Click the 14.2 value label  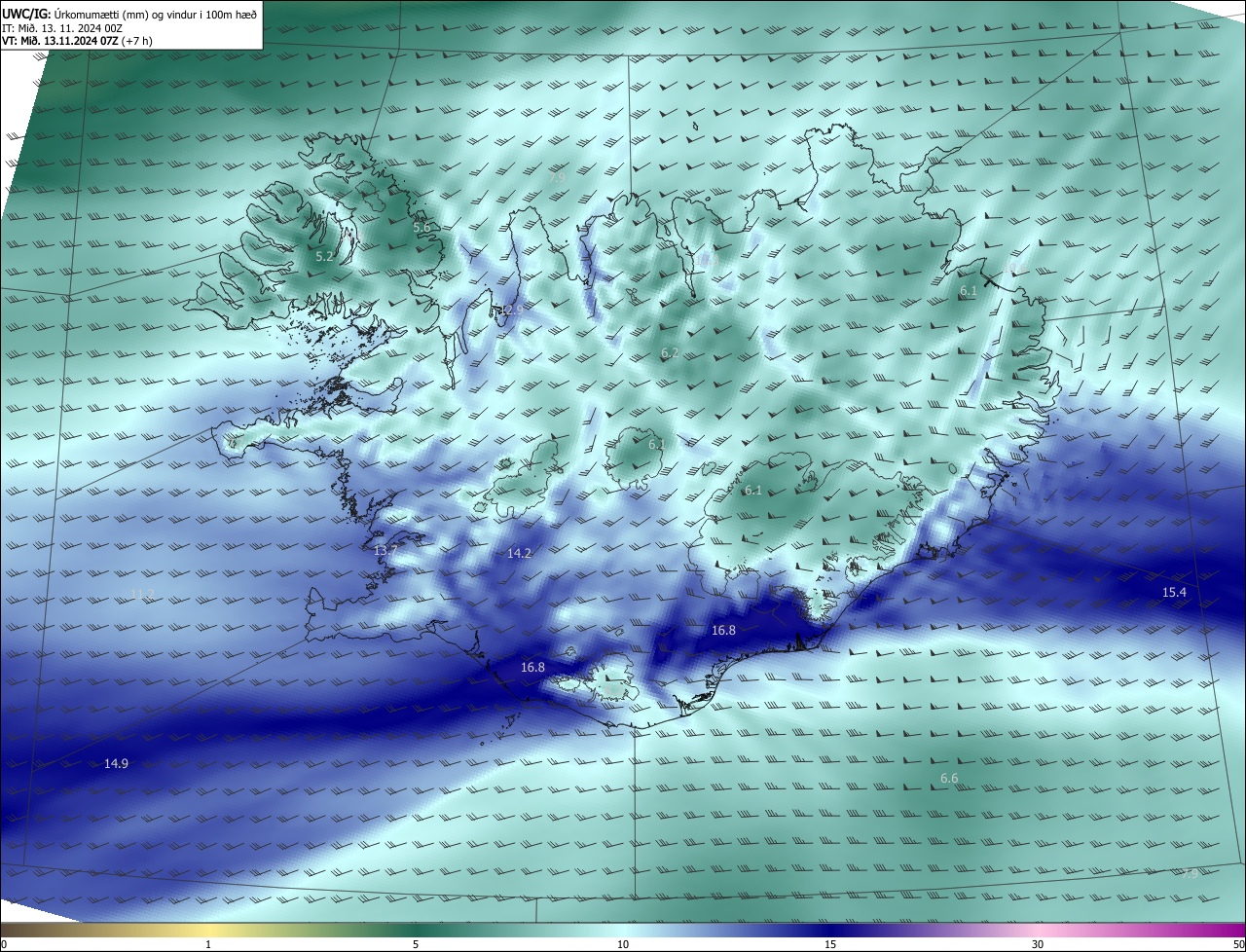pos(520,554)
